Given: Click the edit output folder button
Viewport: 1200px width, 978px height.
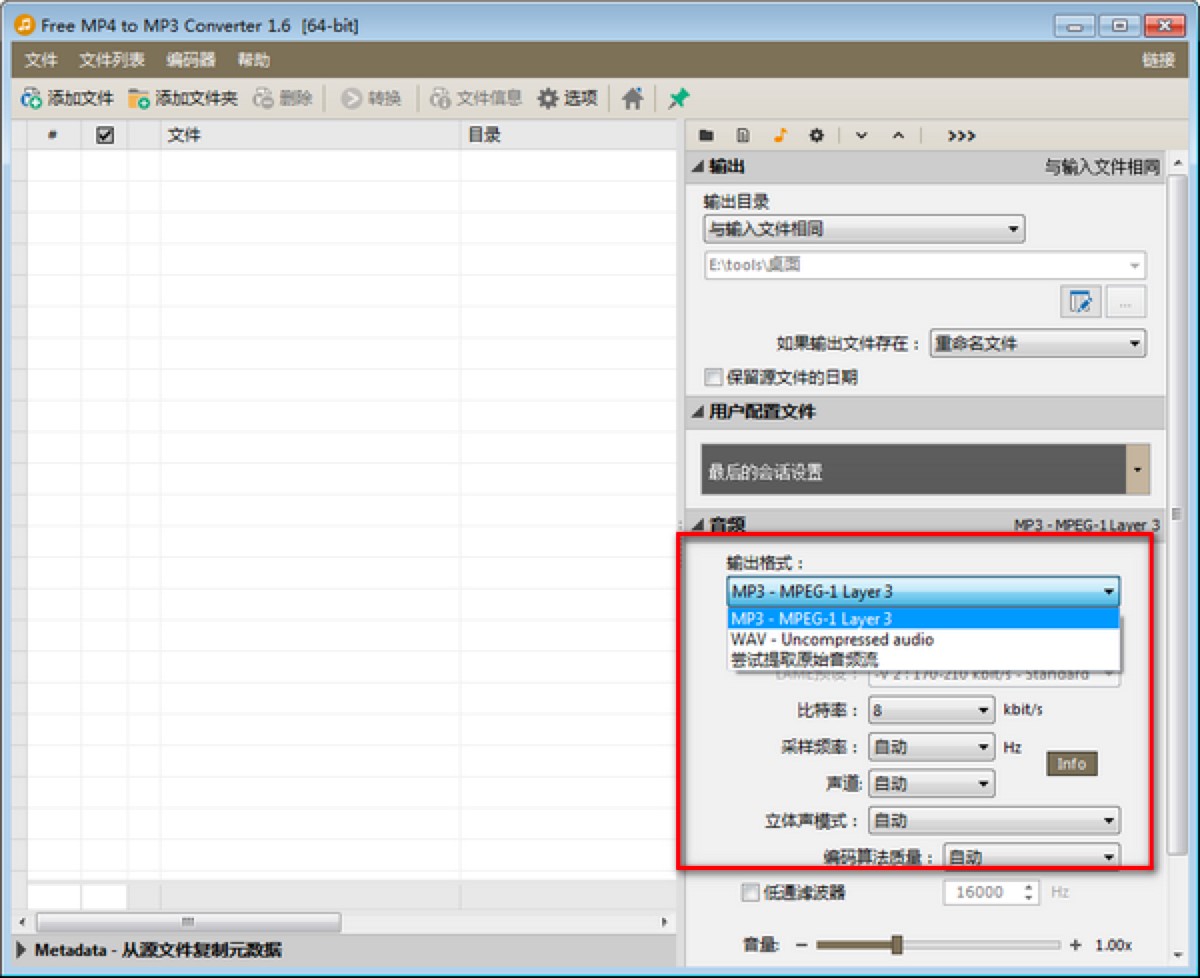Looking at the screenshot, I should 1081,302.
